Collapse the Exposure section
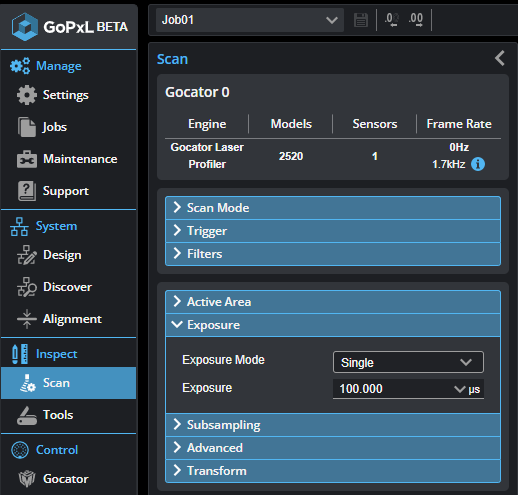518x495 pixels. pyautogui.click(x=333, y=325)
